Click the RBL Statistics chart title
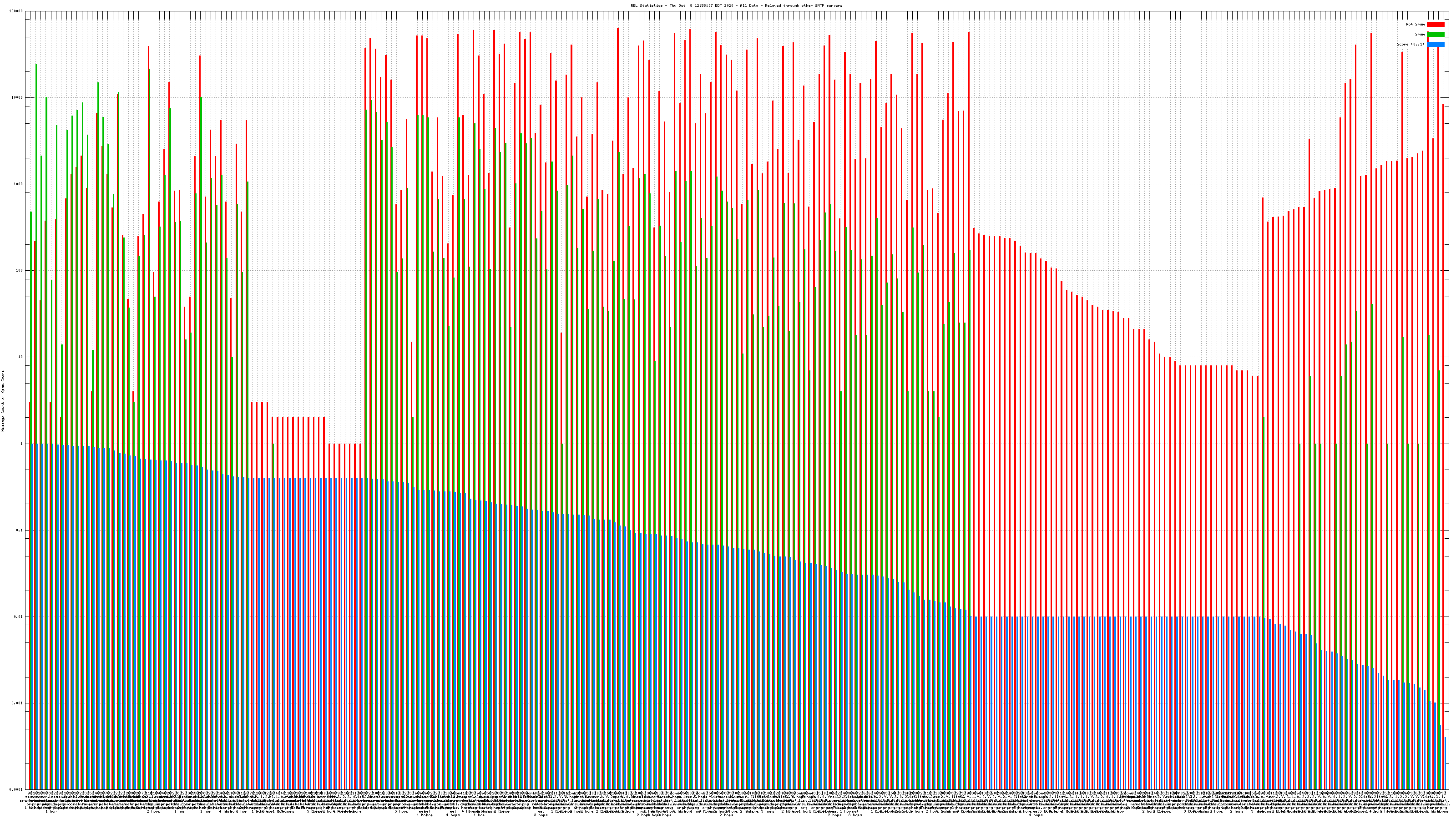 tap(736, 5)
